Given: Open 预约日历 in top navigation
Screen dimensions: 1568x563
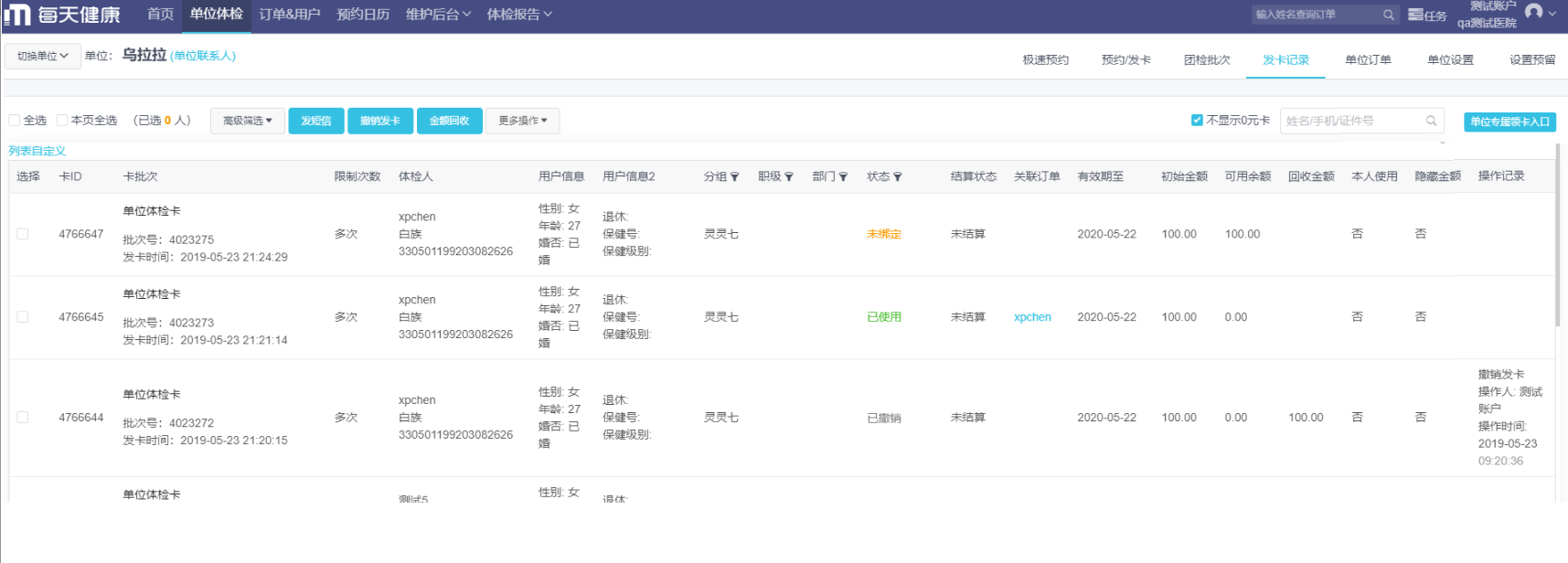Looking at the screenshot, I should [x=363, y=15].
